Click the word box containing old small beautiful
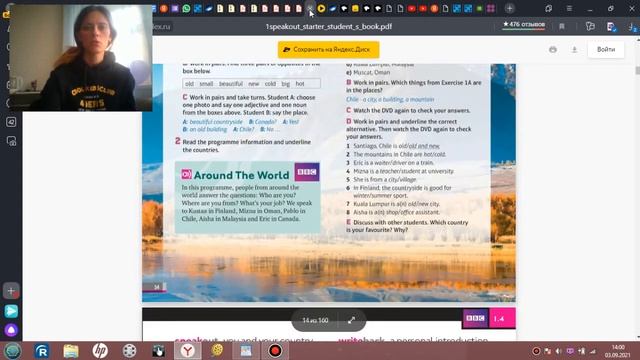Viewport: 640px width, 360px height. (x=251, y=84)
